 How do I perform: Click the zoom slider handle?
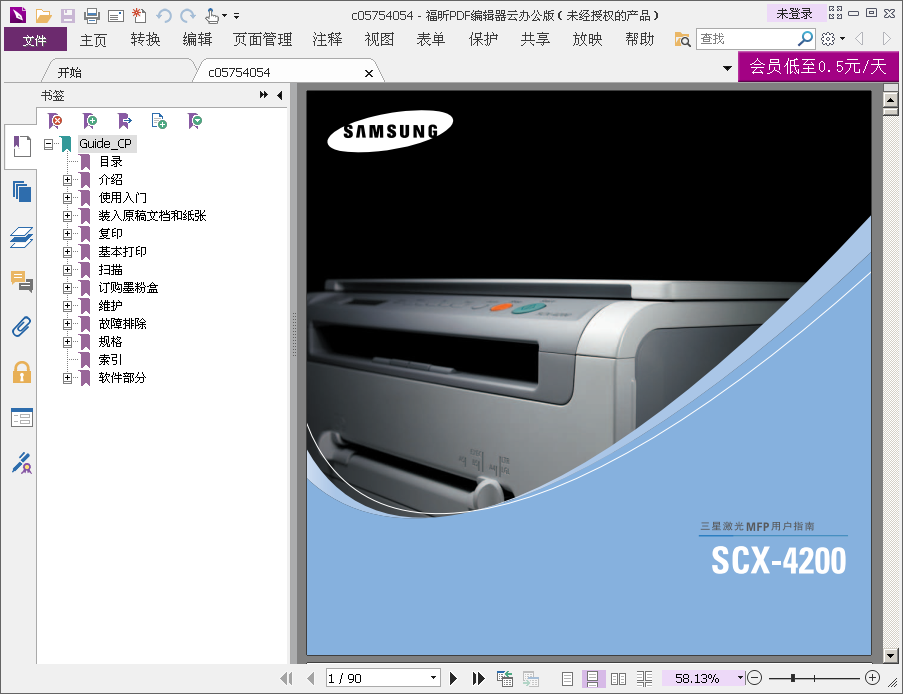tap(793, 678)
